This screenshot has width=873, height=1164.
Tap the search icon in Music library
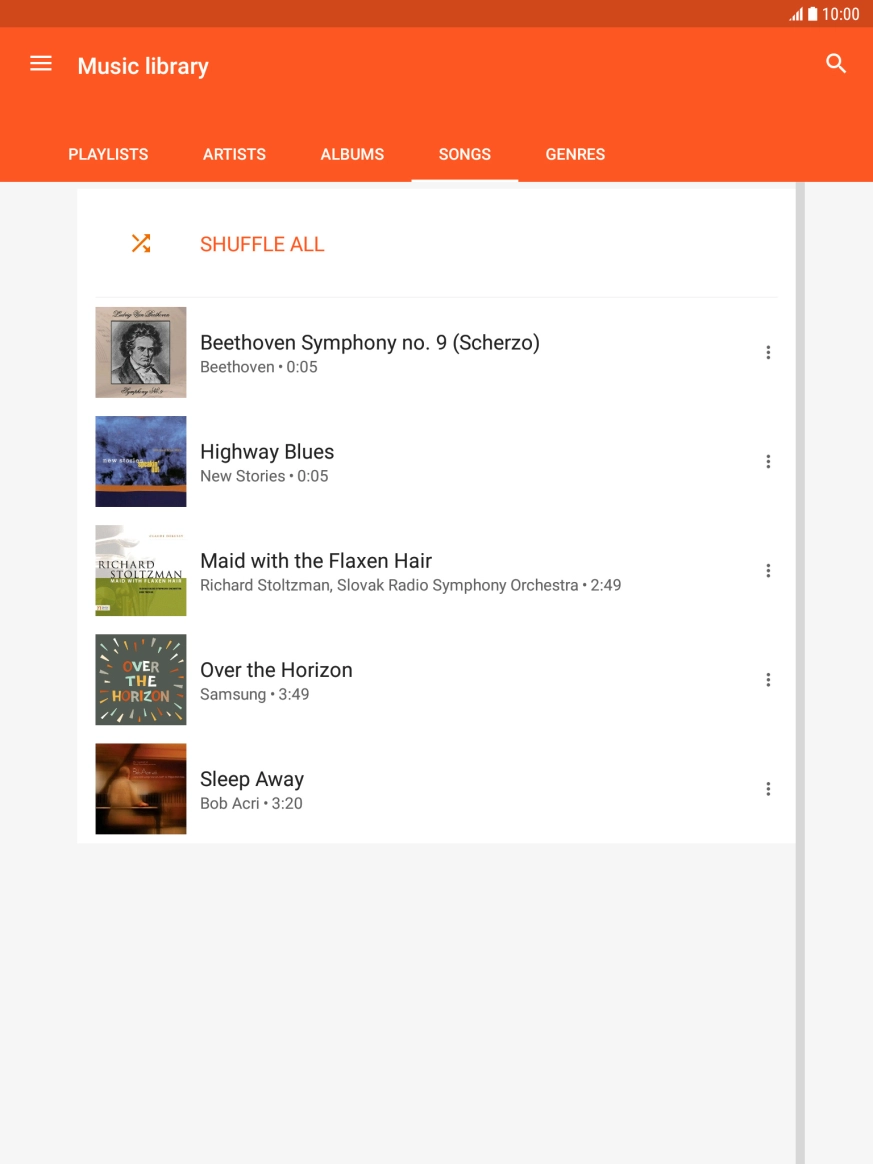(836, 63)
